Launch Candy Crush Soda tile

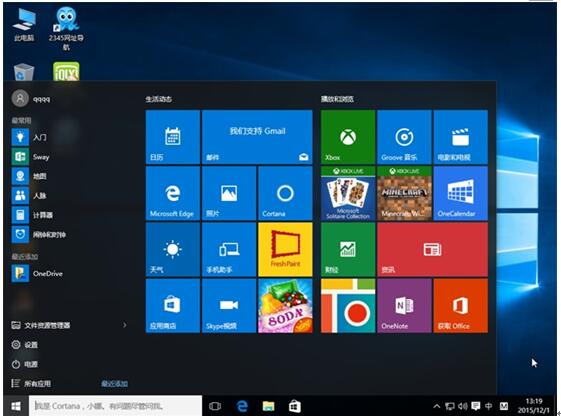[x=285, y=306]
